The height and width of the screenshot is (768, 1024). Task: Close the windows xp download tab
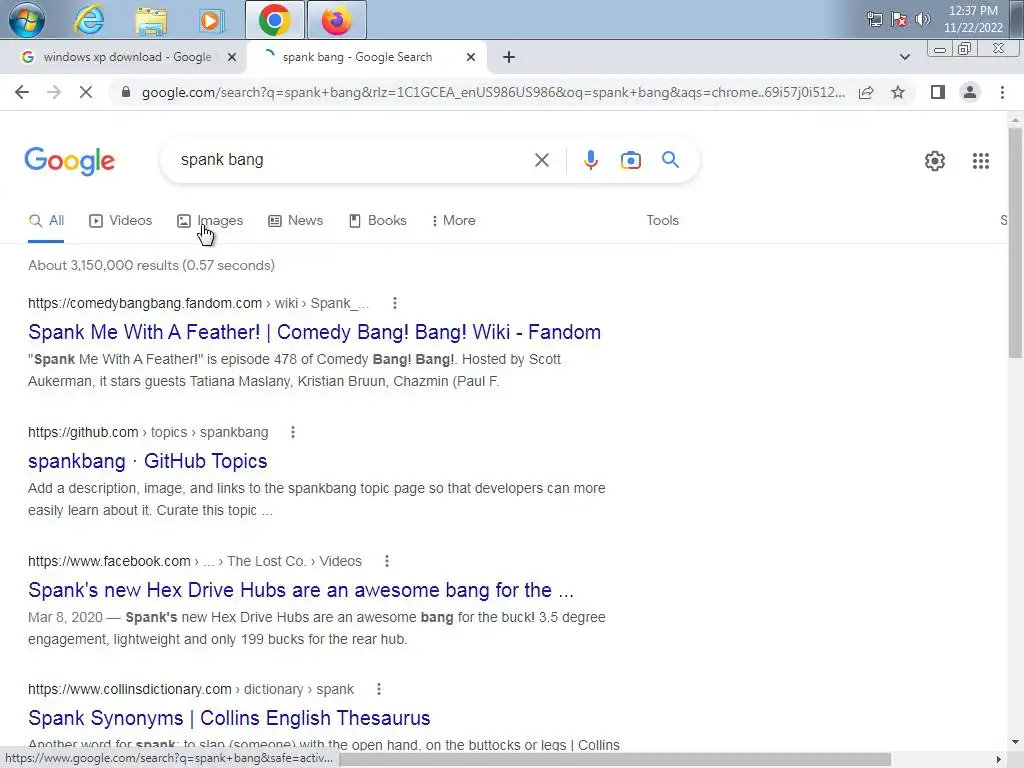(231, 57)
